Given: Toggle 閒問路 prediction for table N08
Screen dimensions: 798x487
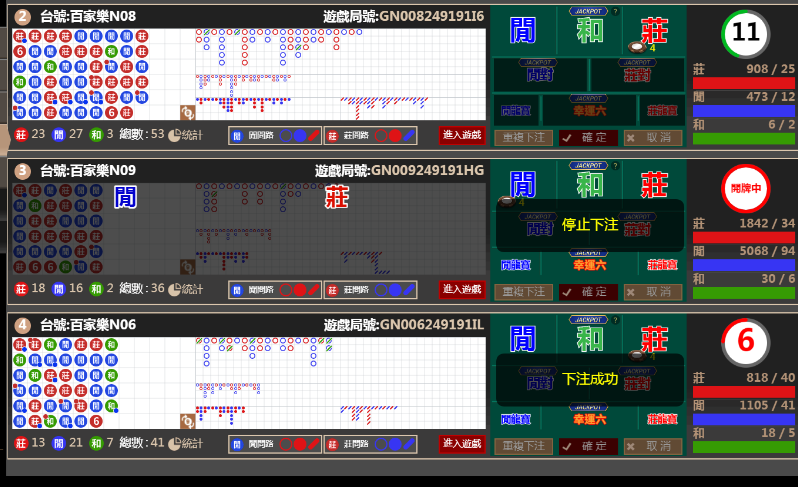Looking at the screenshot, I should pyautogui.click(x=275, y=135).
